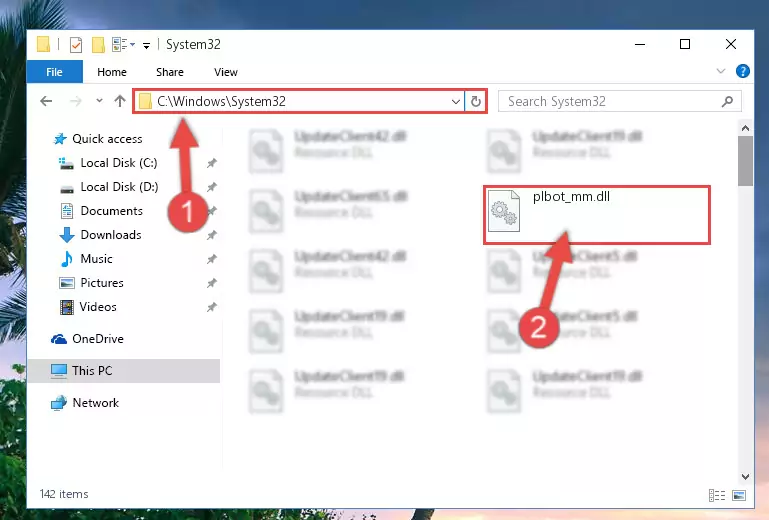Close the System32 Explorer window
769x520 pixels.
click(x=731, y=44)
